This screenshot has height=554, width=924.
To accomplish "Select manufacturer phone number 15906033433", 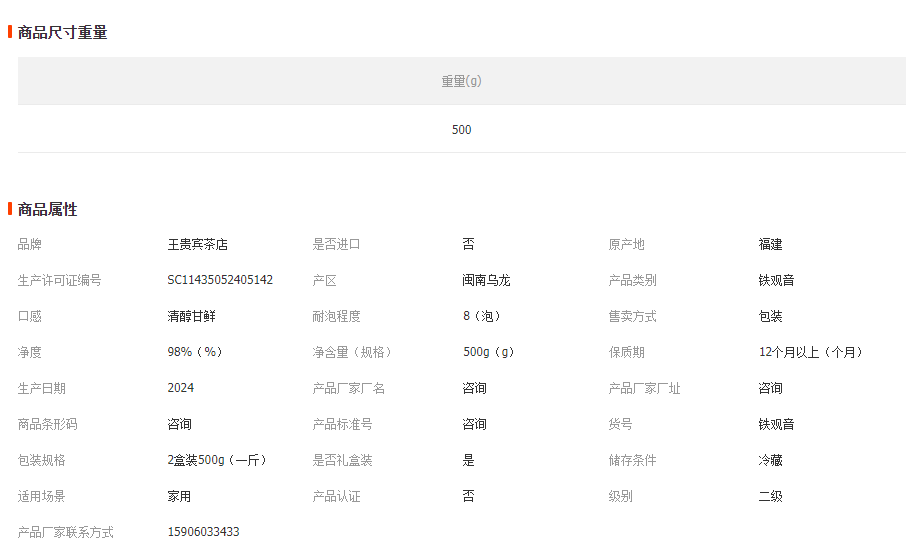I will coord(203,532).
